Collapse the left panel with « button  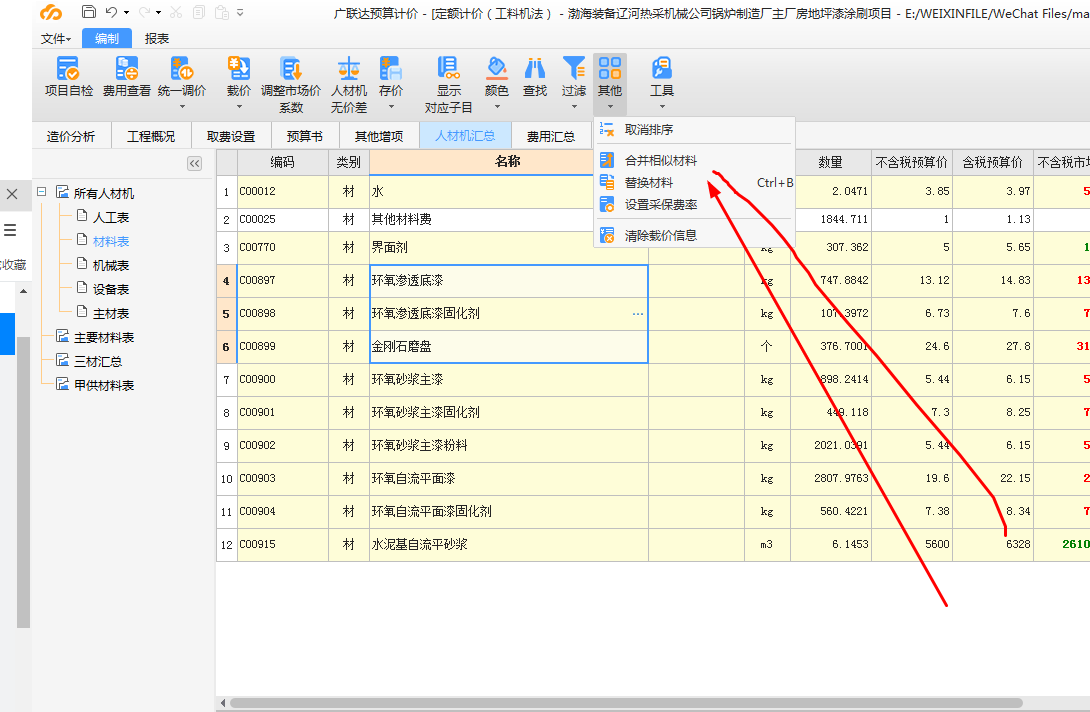coord(195,163)
